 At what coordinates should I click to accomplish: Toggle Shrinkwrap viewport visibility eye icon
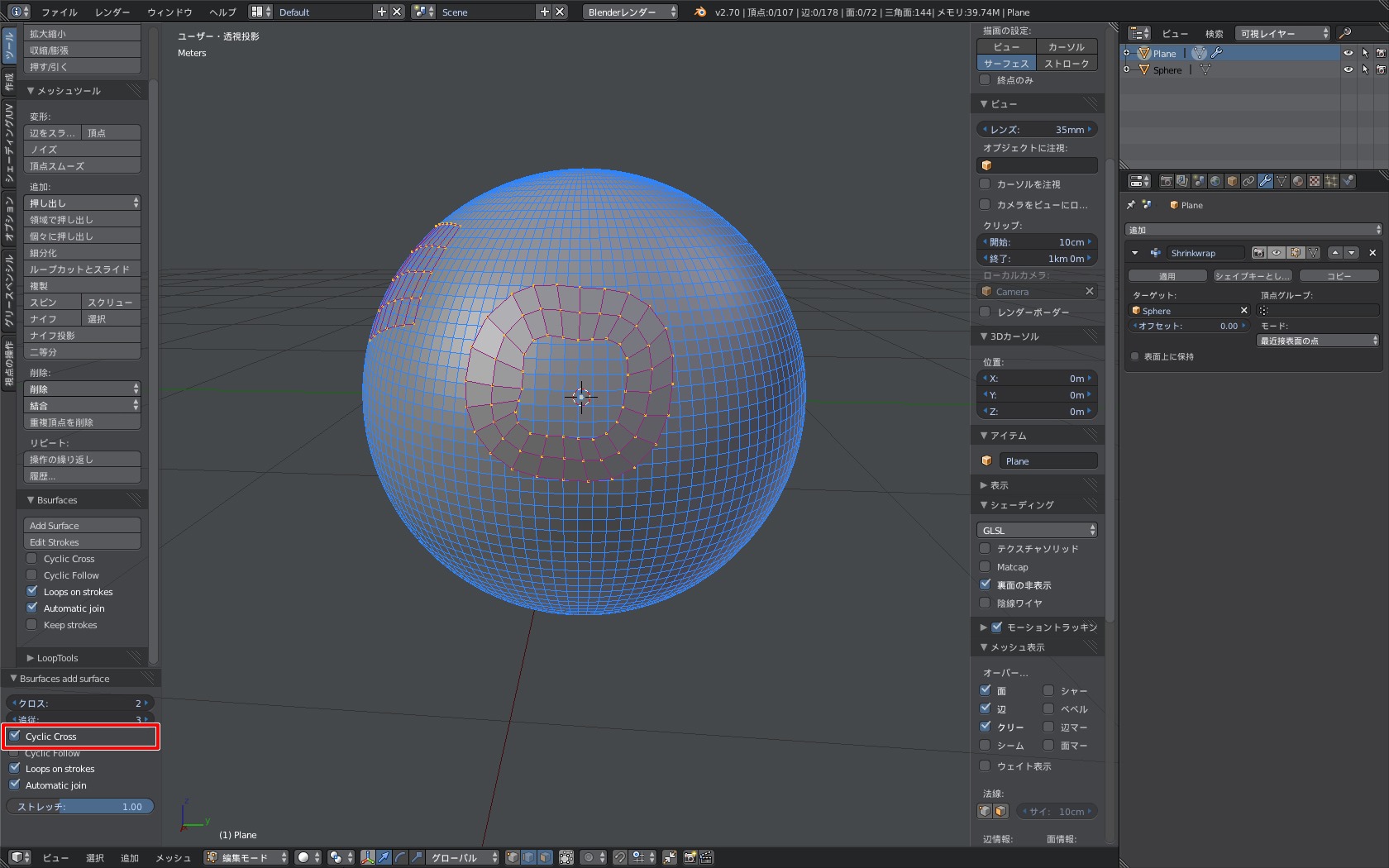(1277, 253)
